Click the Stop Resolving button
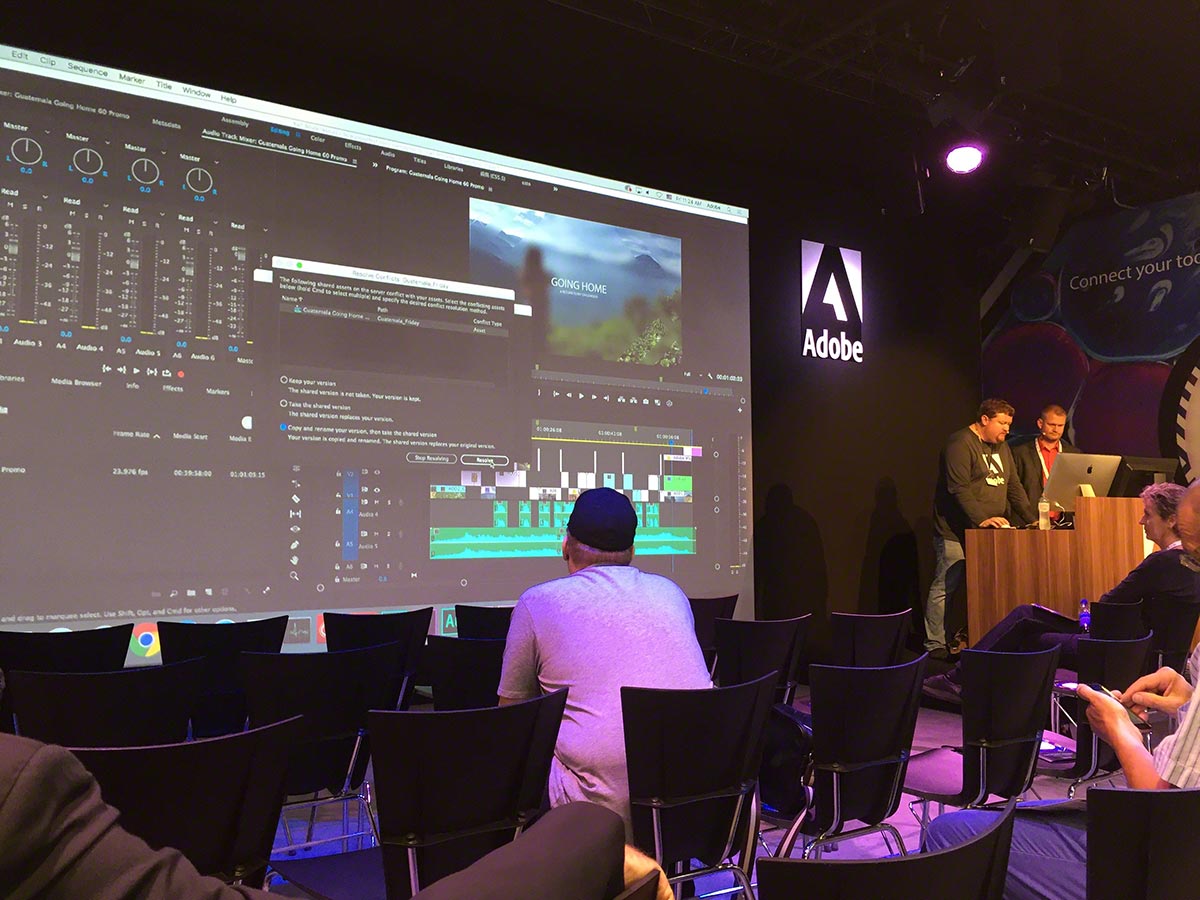 coord(431,458)
